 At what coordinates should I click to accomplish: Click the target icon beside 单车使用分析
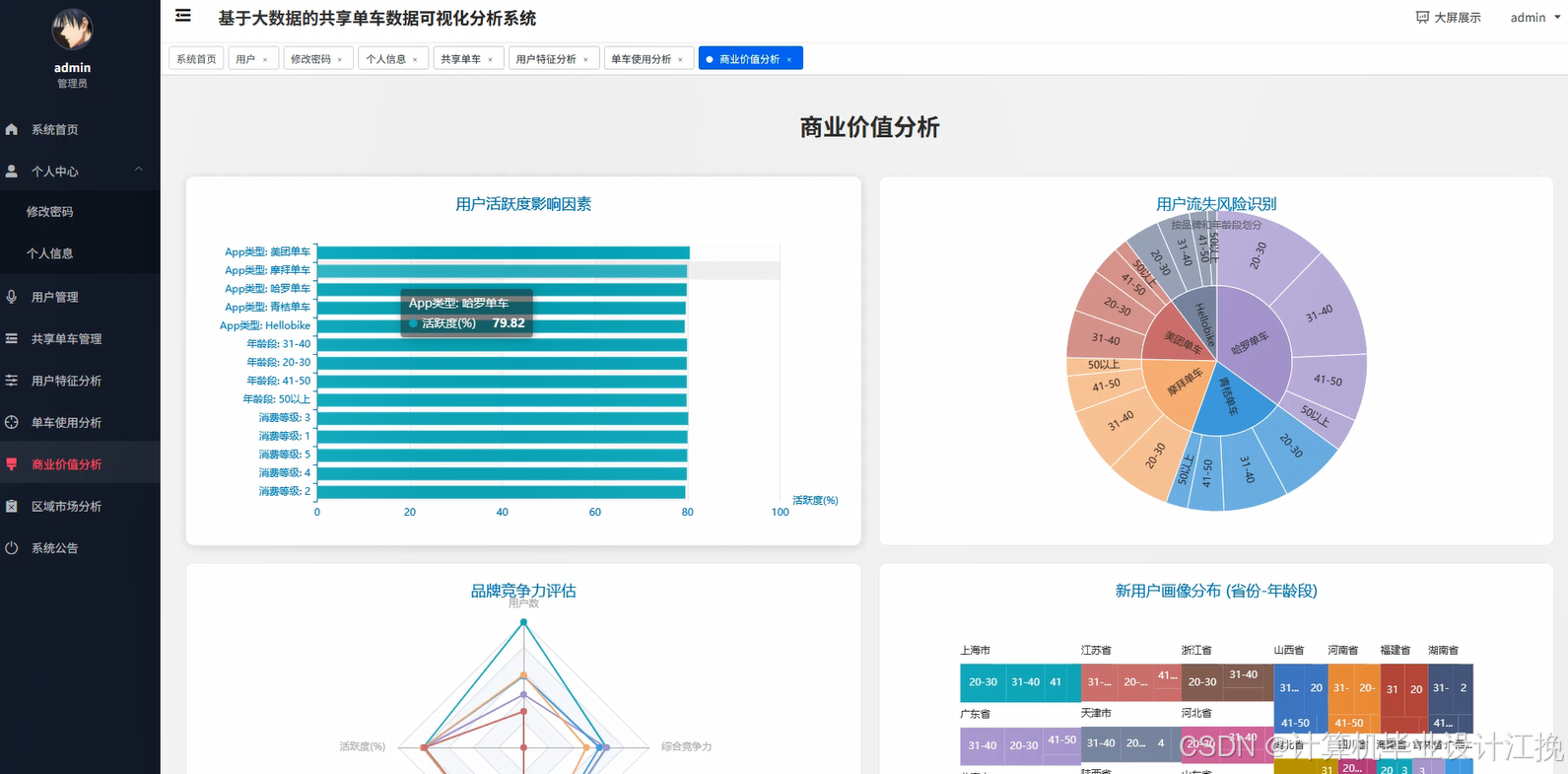(x=12, y=422)
